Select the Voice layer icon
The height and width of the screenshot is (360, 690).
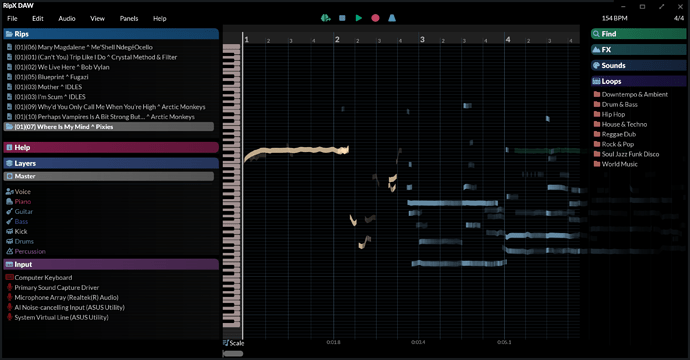9,191
